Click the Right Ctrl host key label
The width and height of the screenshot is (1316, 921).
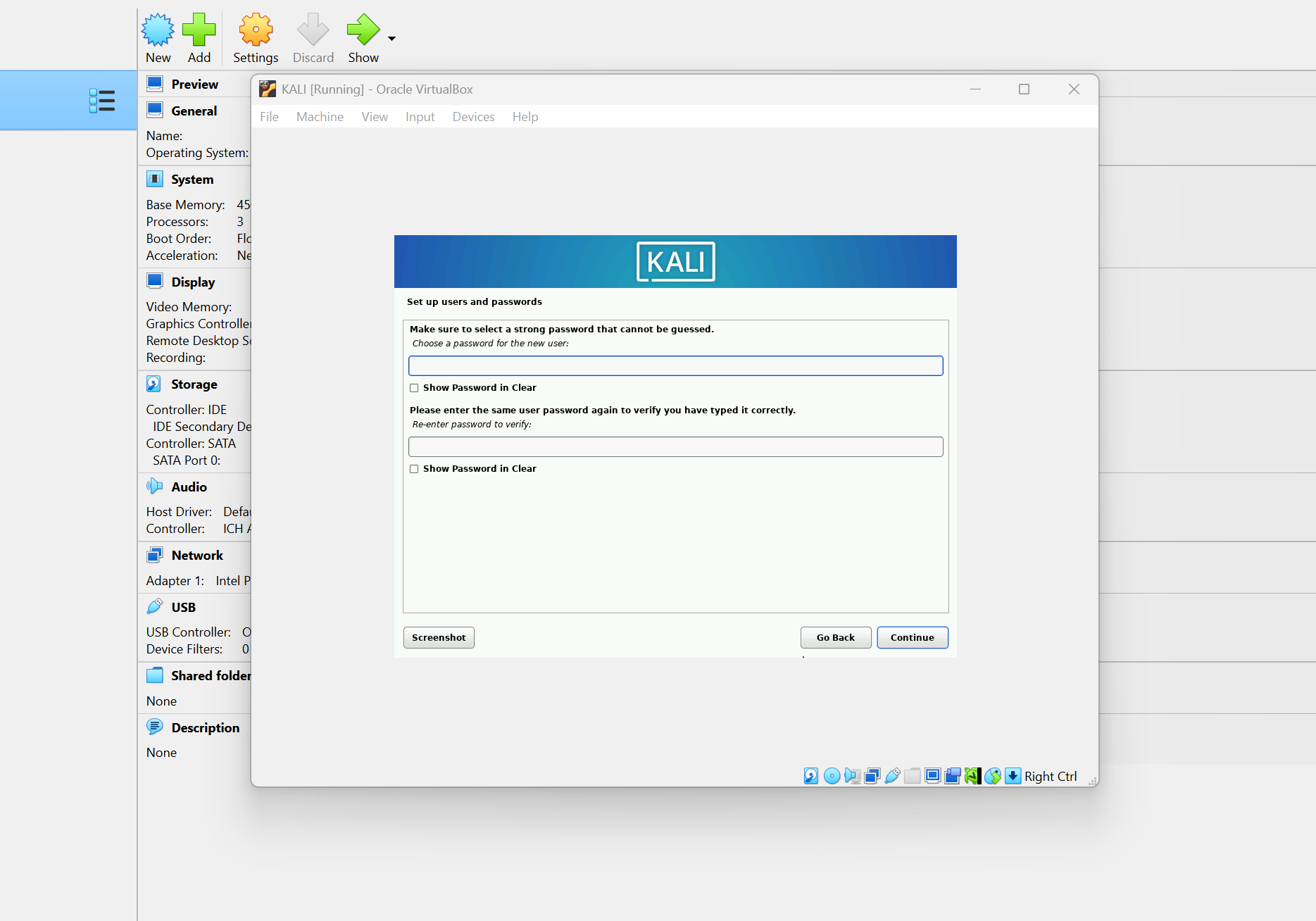(1051, 776)
